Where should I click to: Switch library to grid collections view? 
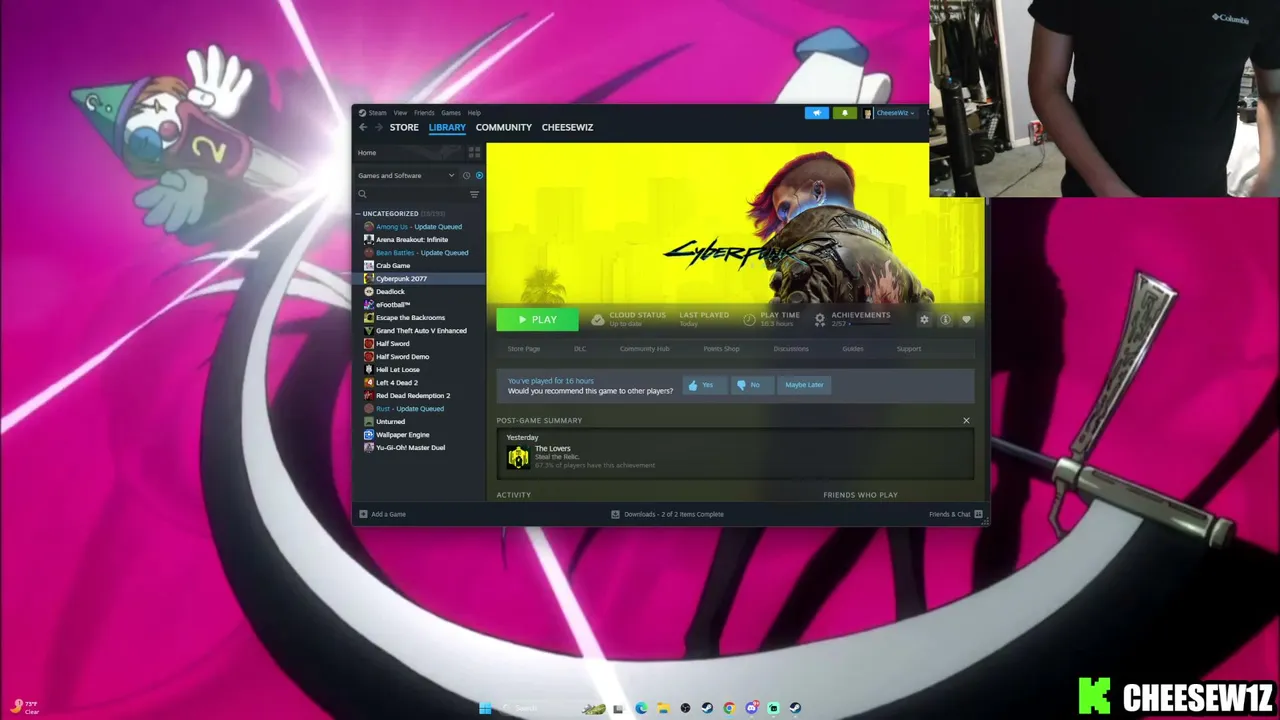point(474,153)
